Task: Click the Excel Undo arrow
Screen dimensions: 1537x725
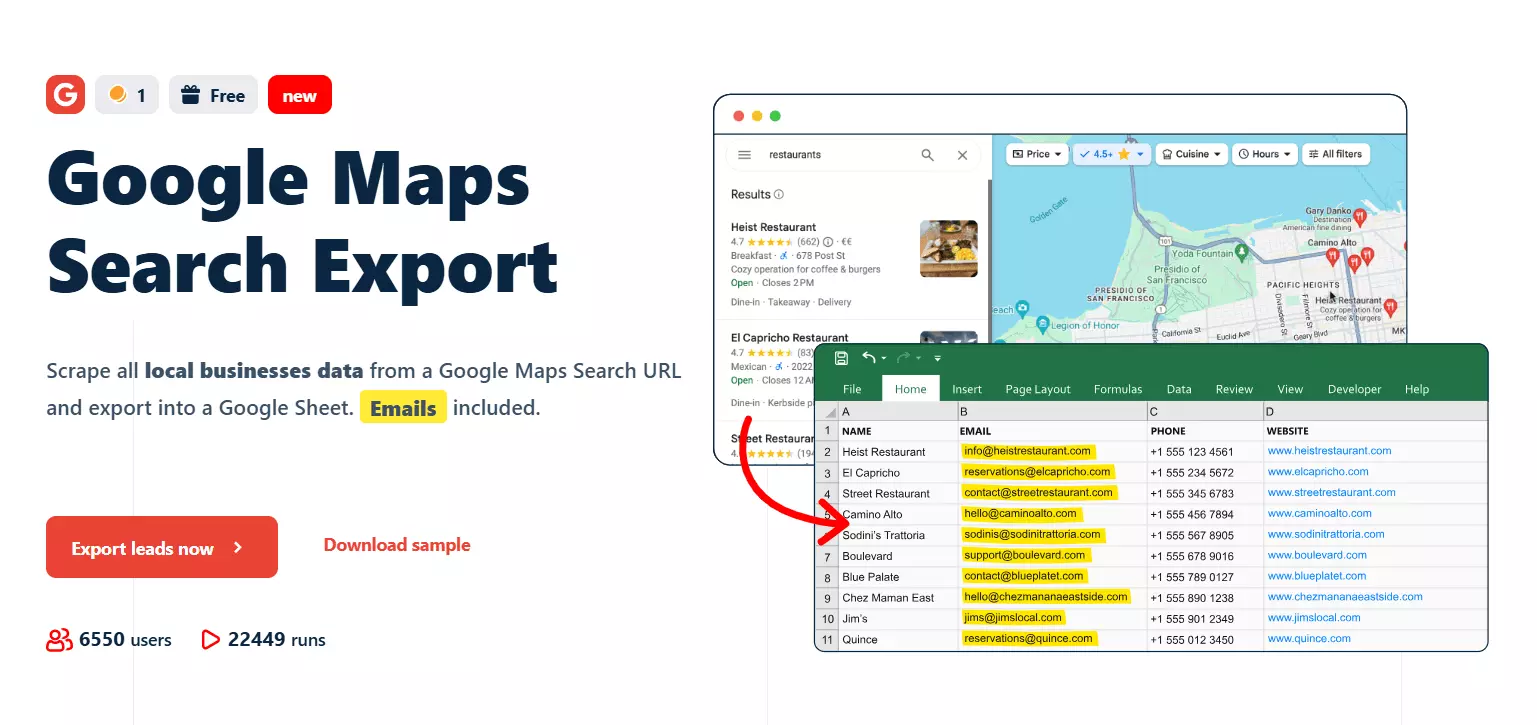Action: [869, 358]
